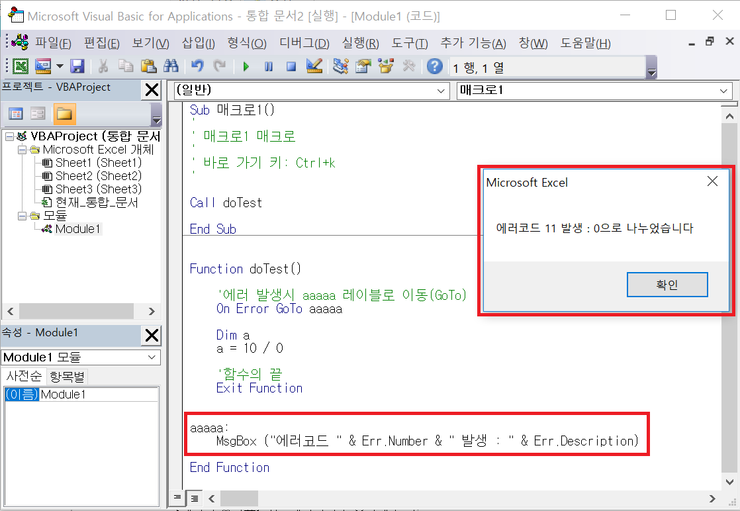
Task: Click the Save icon in the toolbar
Action: (76, 66)
